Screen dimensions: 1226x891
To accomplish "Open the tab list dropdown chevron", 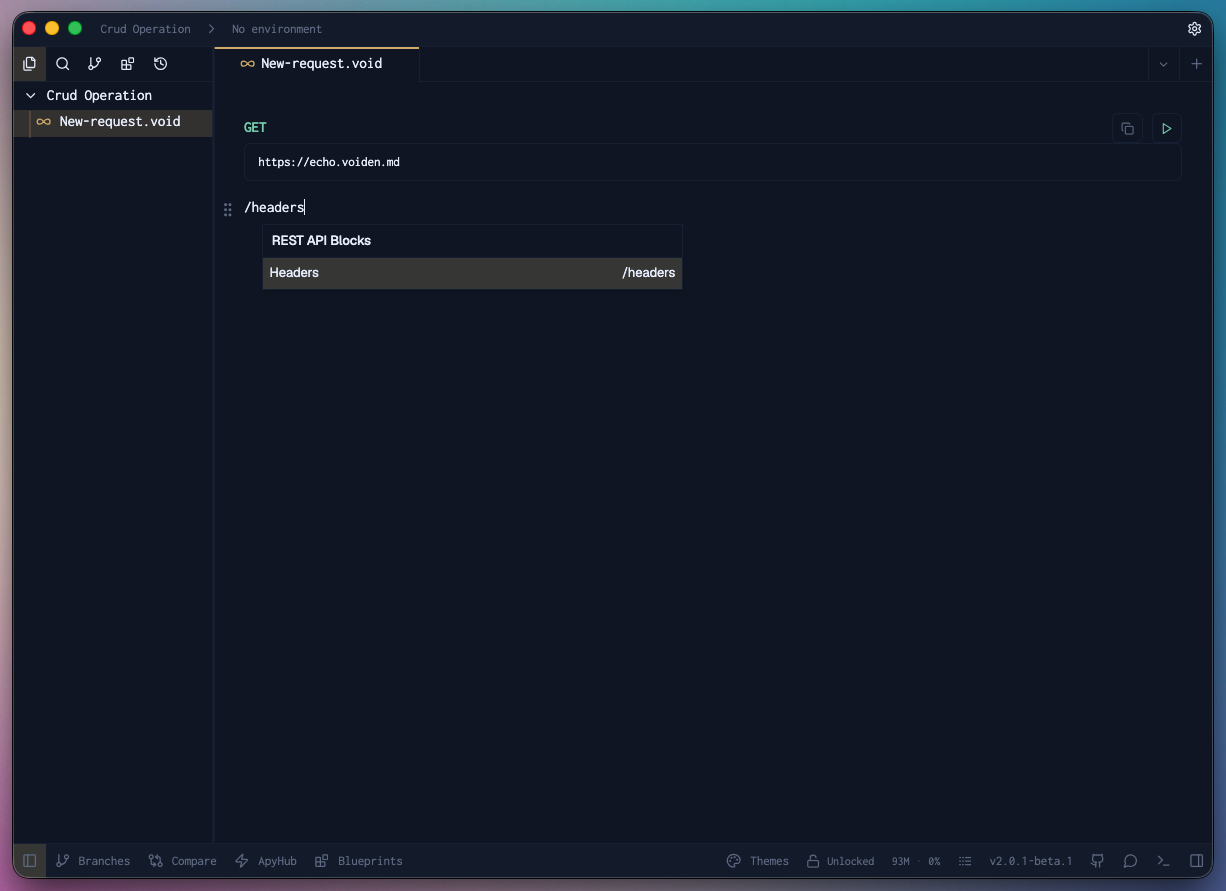I will click(x=1163, y=64).
